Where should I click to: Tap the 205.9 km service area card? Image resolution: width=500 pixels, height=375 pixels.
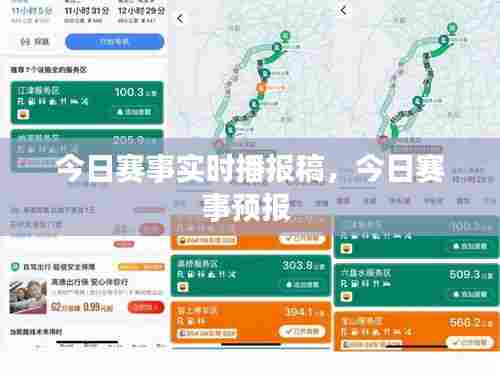(x=87, y=151)
